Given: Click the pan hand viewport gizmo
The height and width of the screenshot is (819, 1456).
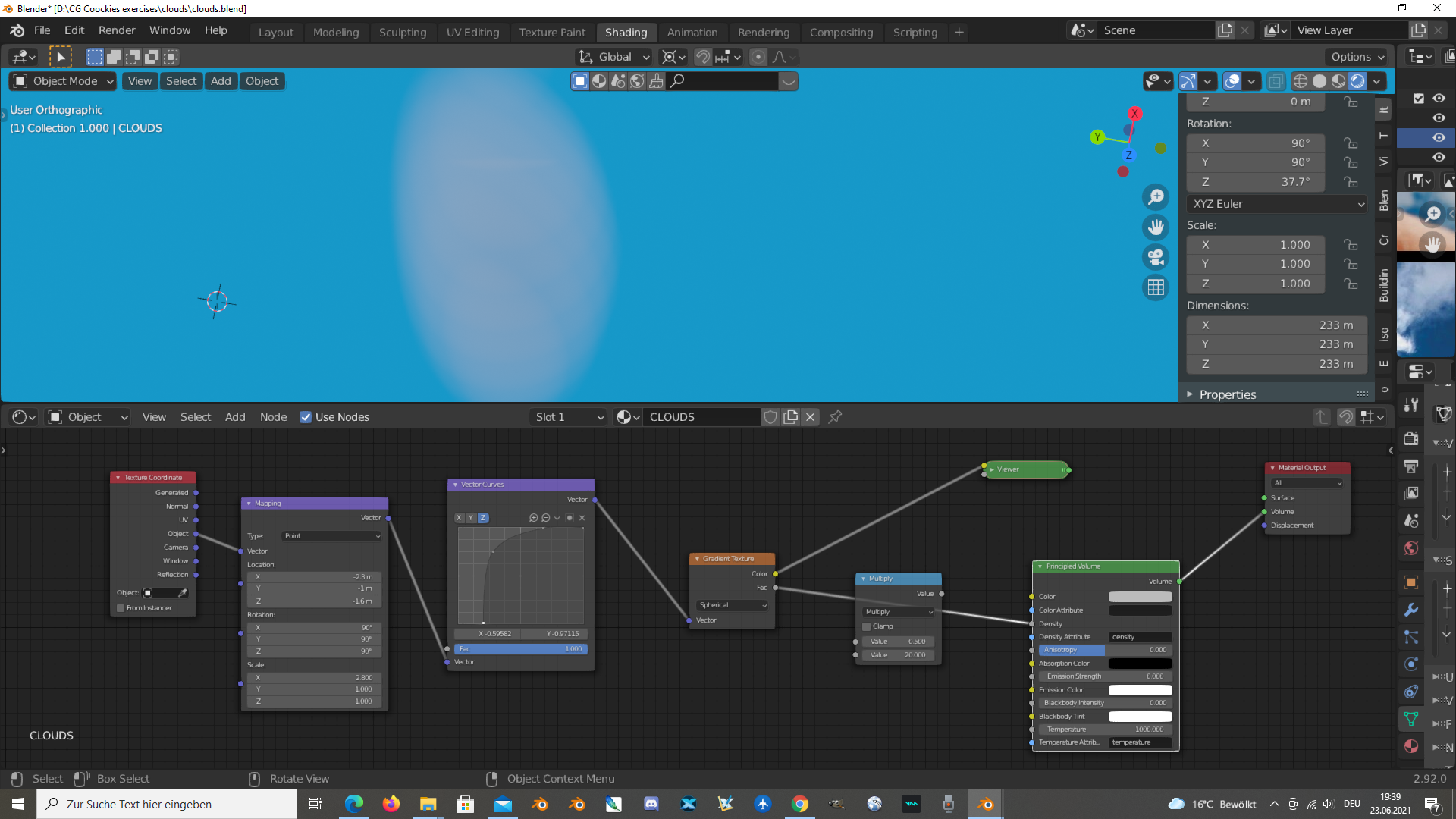Looking at the screenshot, I should pyautogui.click(x=1156, y=227).
